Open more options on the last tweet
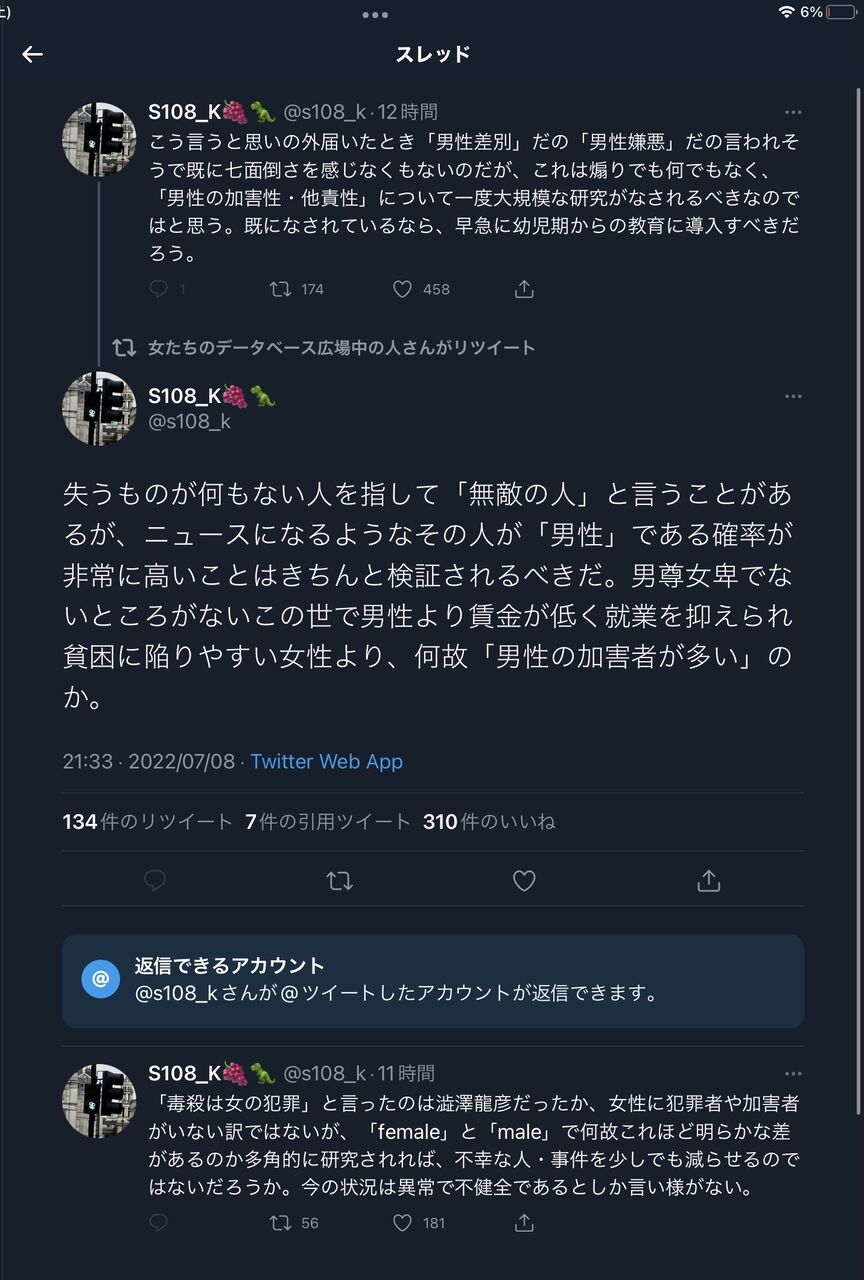 pos(793,1074)
